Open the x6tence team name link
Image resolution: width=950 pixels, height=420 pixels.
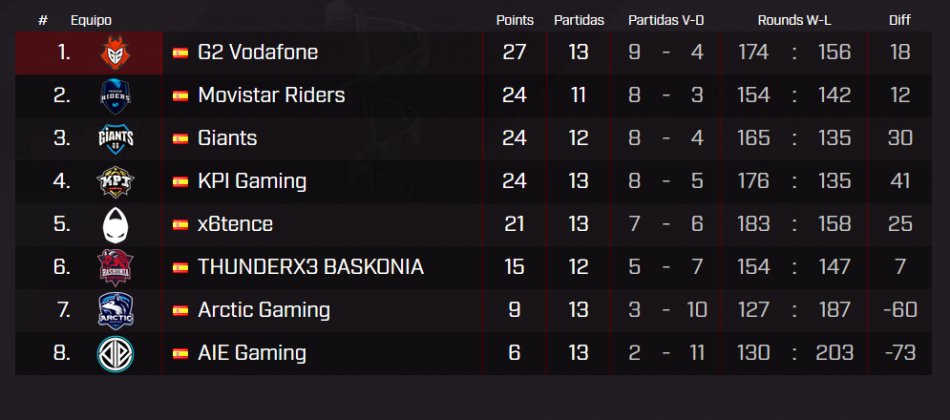(235, 224)
